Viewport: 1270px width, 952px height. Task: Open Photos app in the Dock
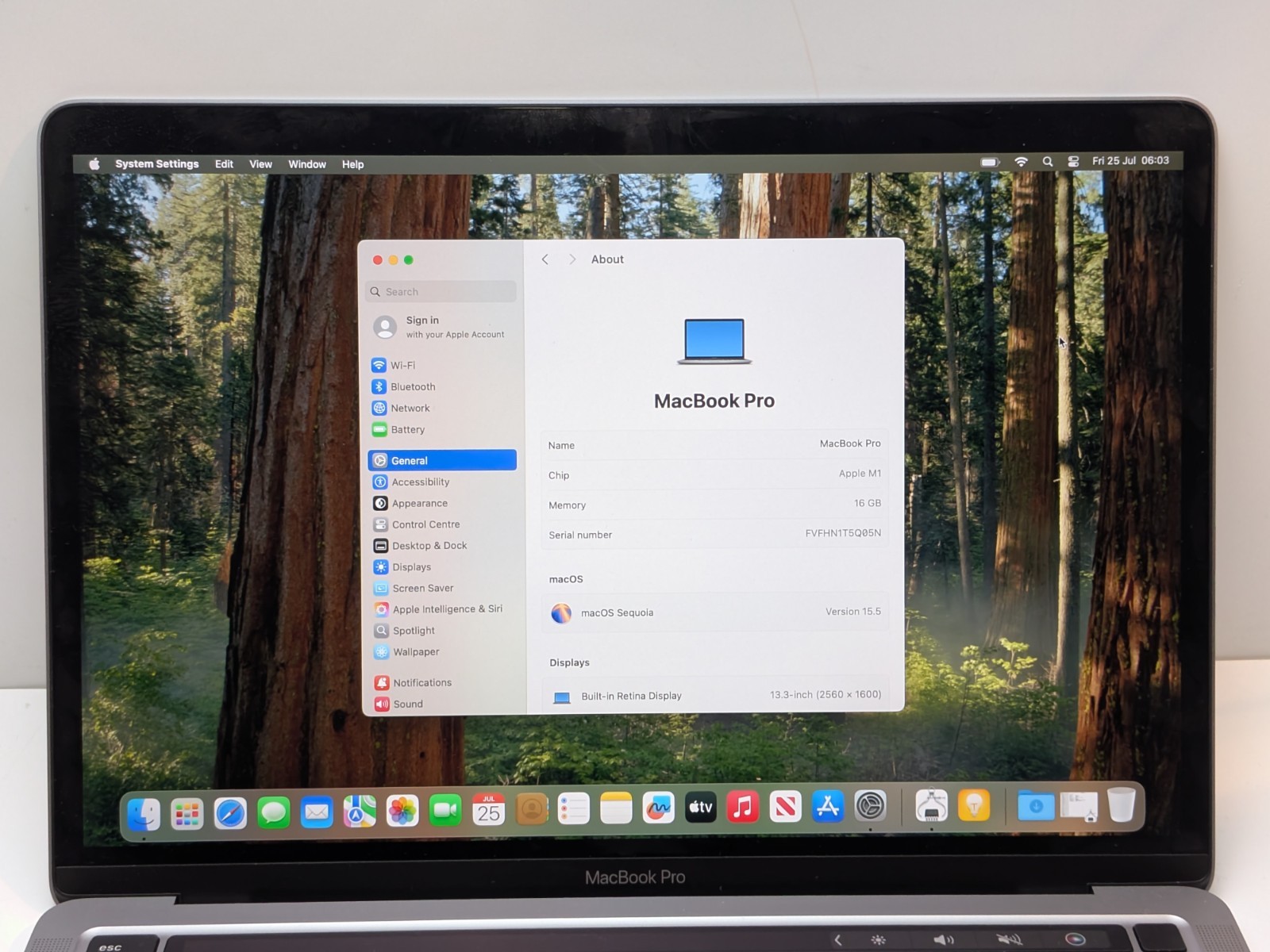click(402, 811)
